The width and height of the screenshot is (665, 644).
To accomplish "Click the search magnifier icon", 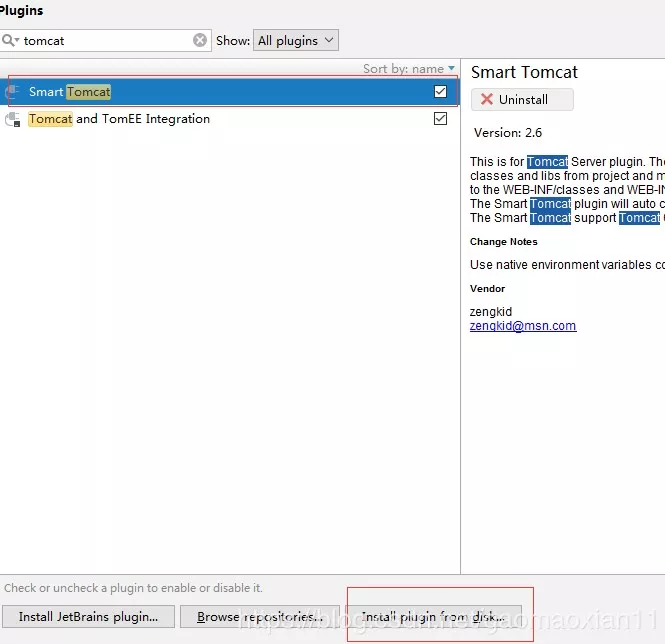I will (9, 40).
